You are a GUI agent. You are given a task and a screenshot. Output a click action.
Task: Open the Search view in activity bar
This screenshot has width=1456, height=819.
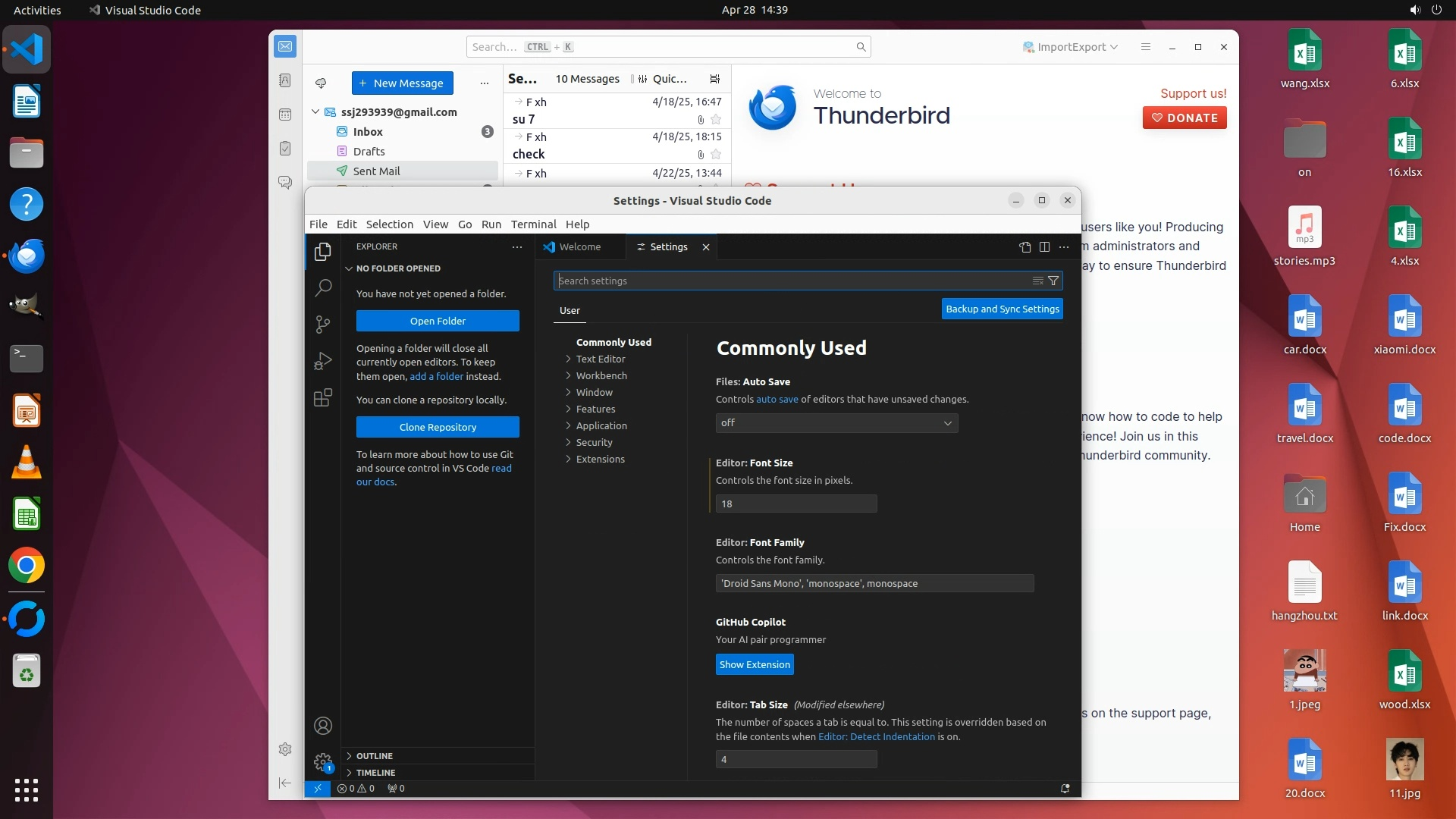323,287
